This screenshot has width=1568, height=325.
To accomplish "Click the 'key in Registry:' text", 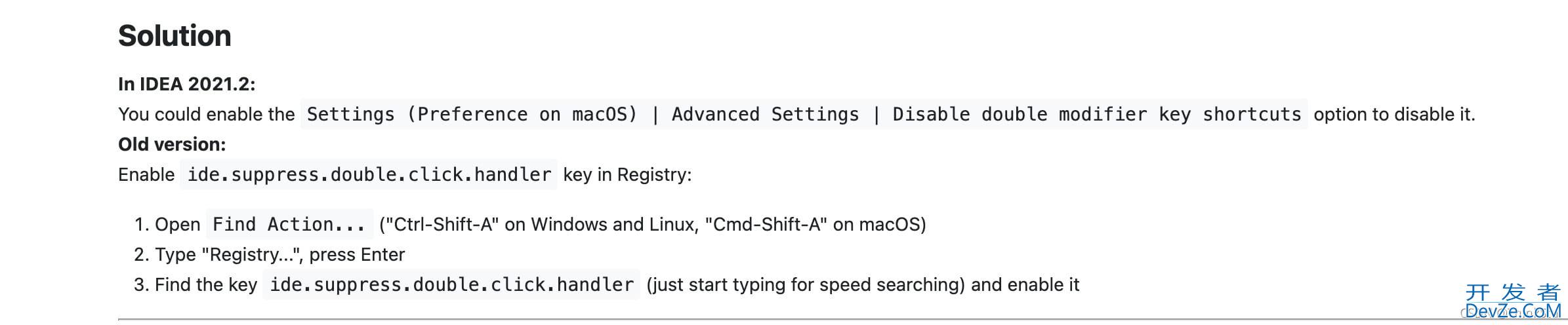I will [x=627, y=174].
